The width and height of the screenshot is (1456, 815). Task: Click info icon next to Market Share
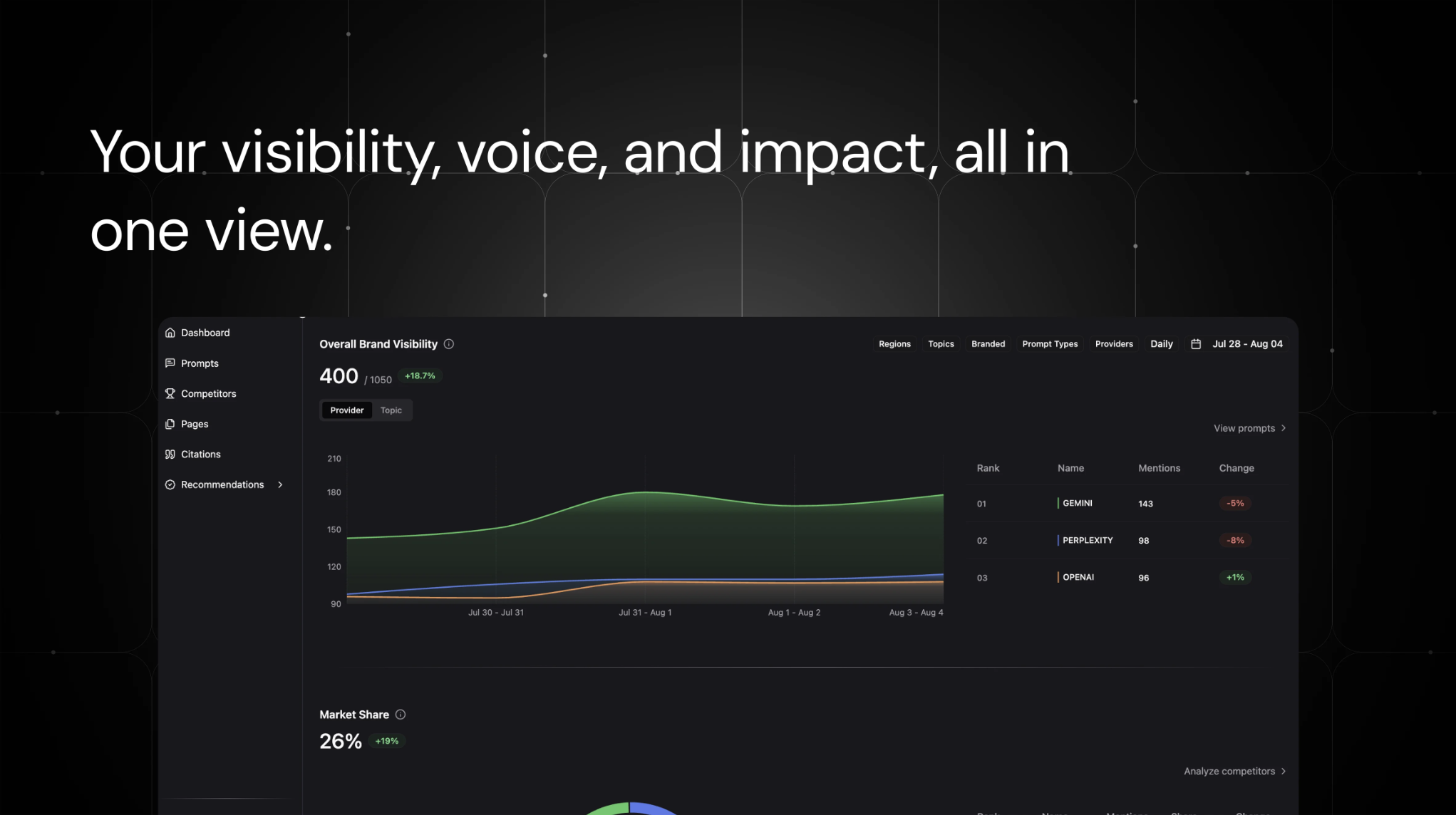pos(401,715)
